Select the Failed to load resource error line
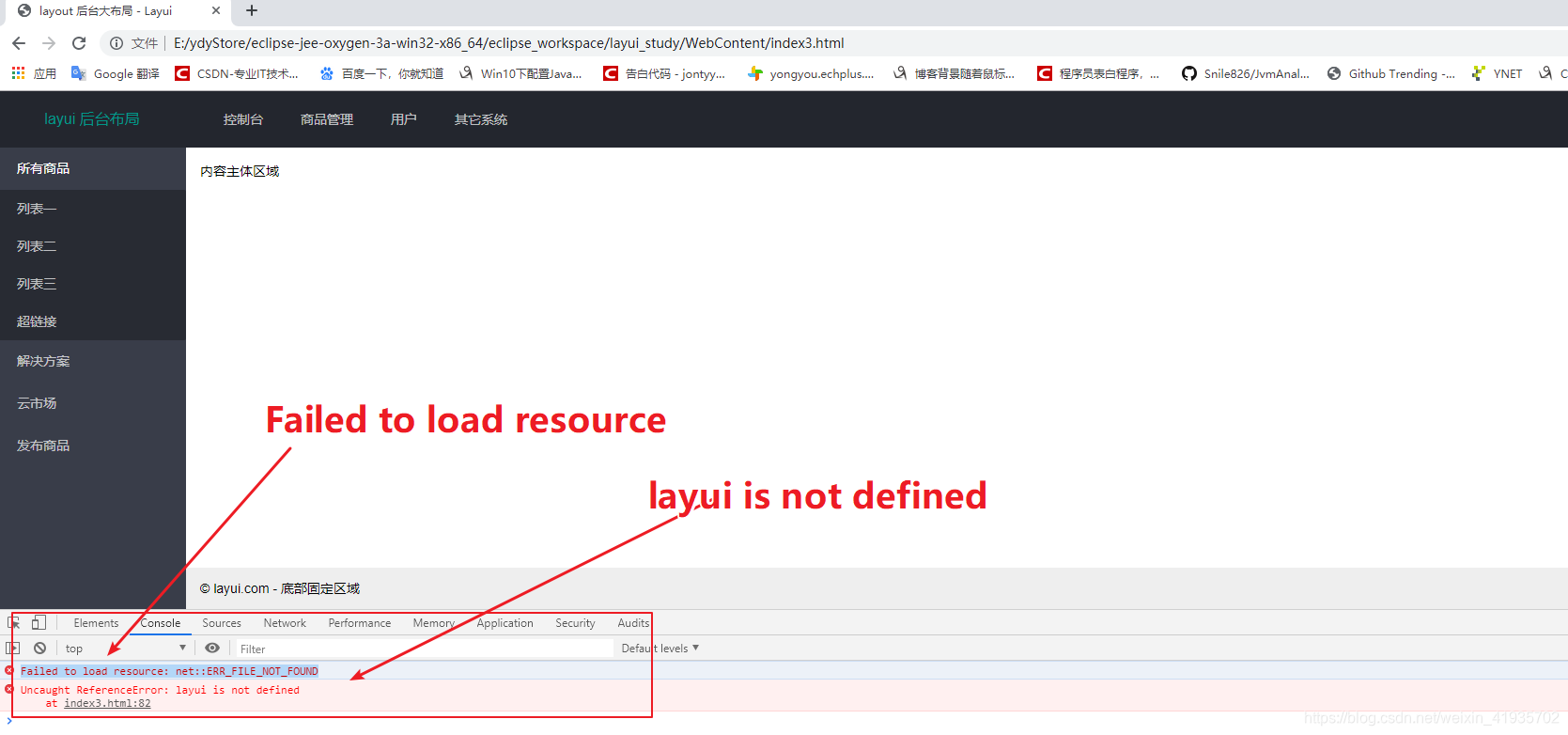The width and height of the screenshot is (1568, 735). [x=169, y=671]
